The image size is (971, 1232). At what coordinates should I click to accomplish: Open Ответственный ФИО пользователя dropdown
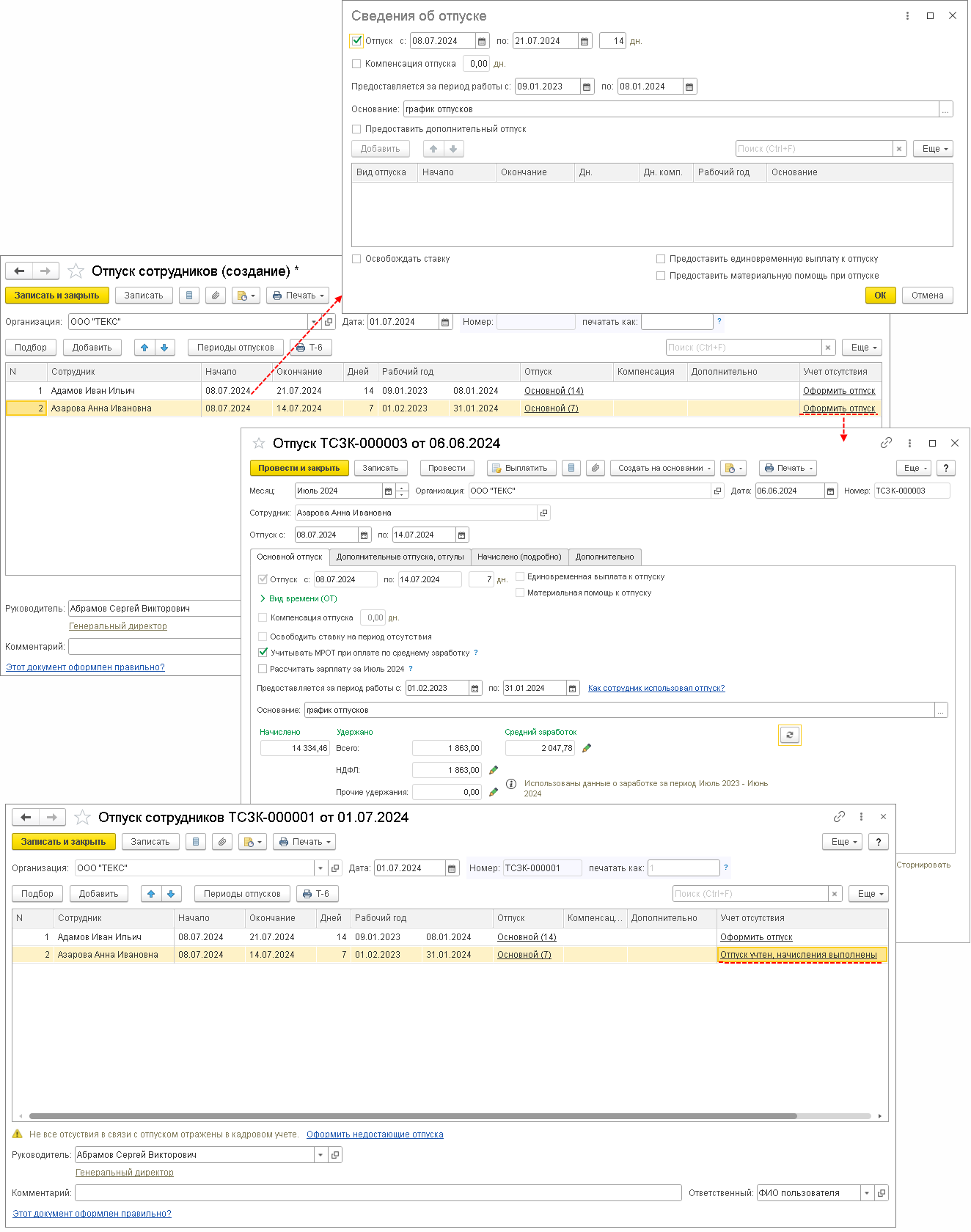point(867,1193)
